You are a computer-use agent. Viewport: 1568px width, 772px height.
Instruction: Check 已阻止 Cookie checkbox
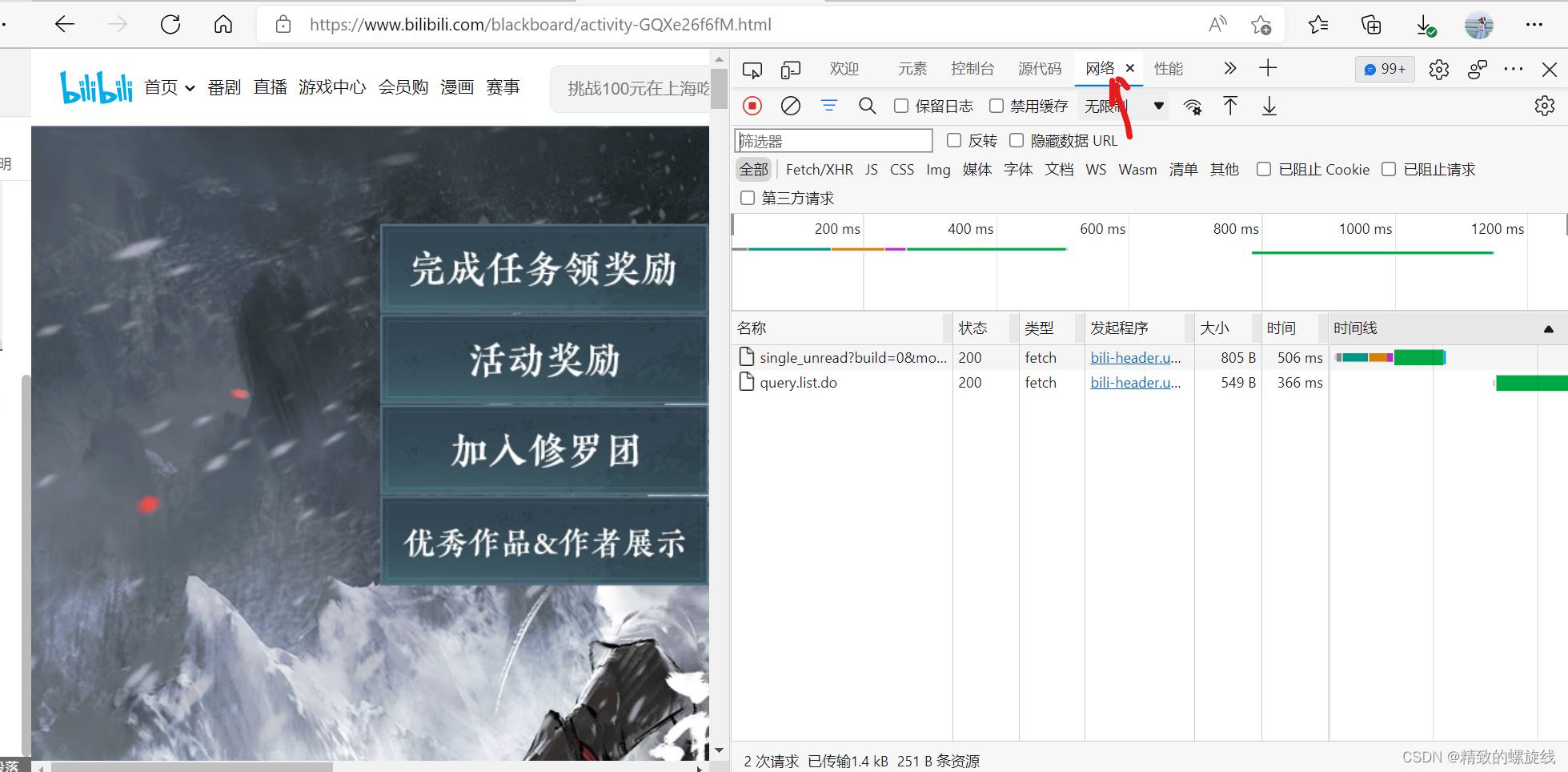click(x=1264, y=169)
